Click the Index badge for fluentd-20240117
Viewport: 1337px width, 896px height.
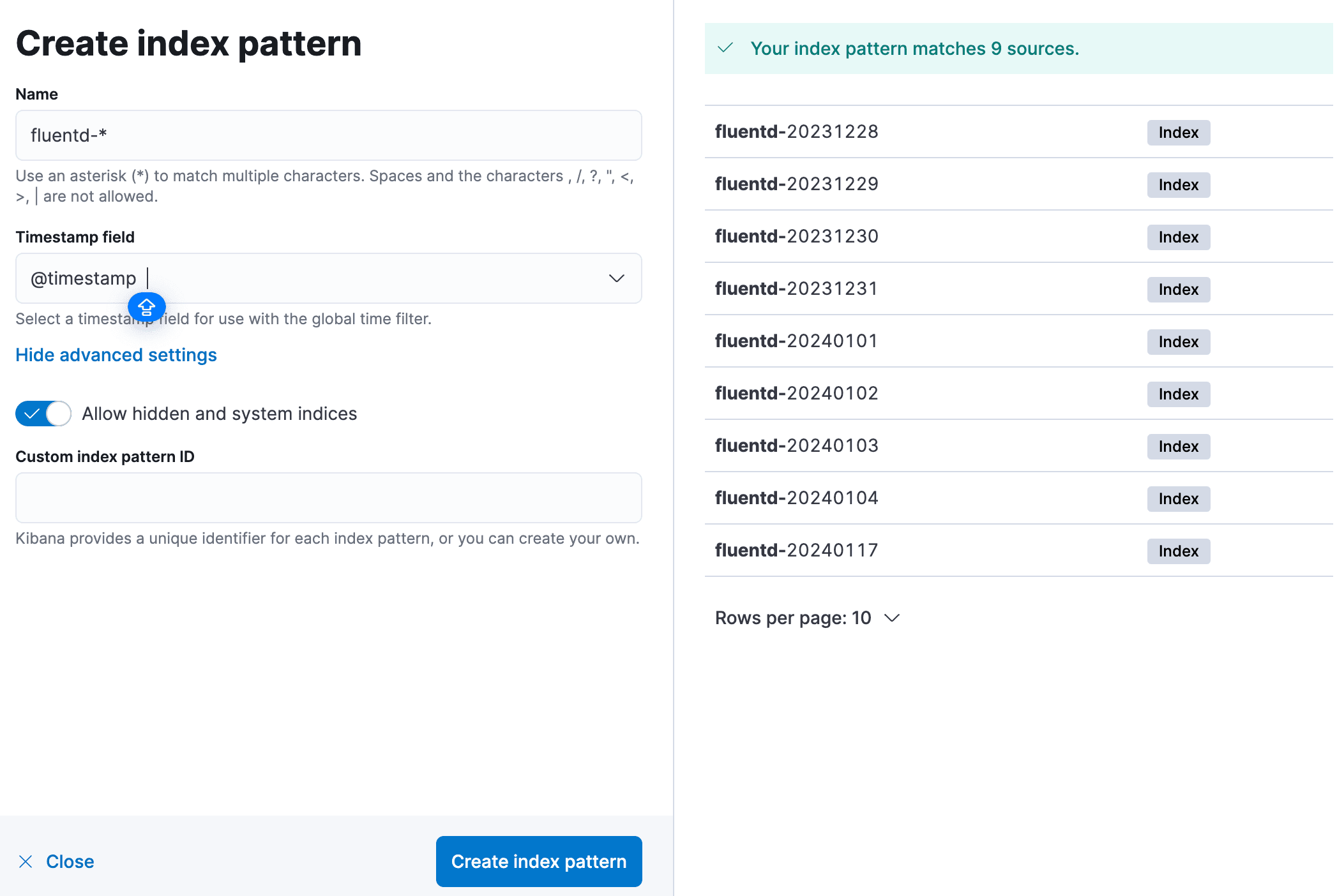[1178, 551]
